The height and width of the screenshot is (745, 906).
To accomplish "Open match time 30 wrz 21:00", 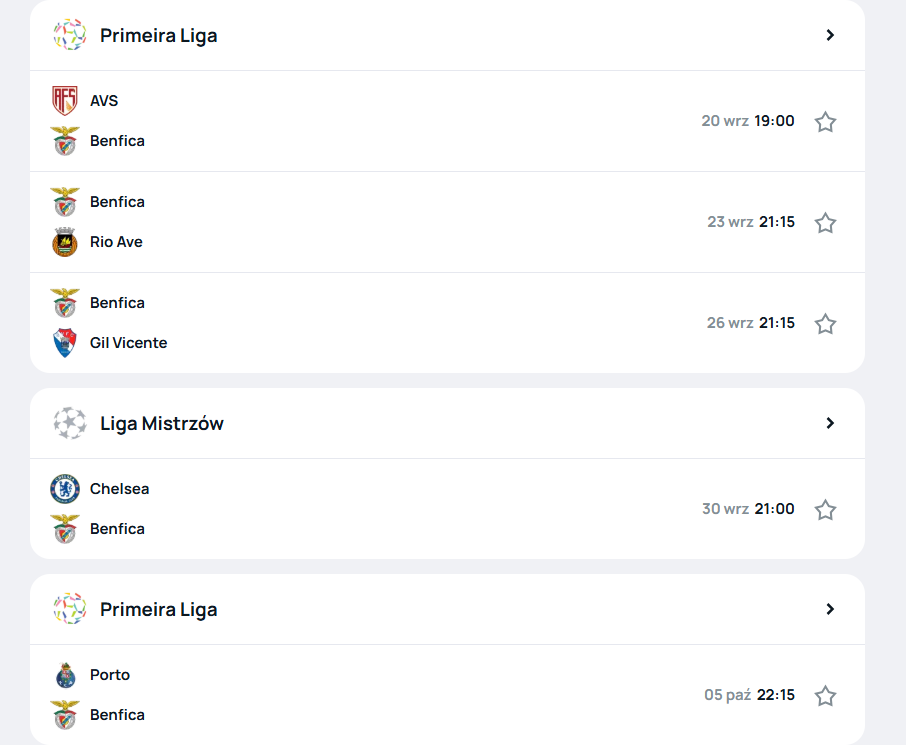I will (748, 509).
